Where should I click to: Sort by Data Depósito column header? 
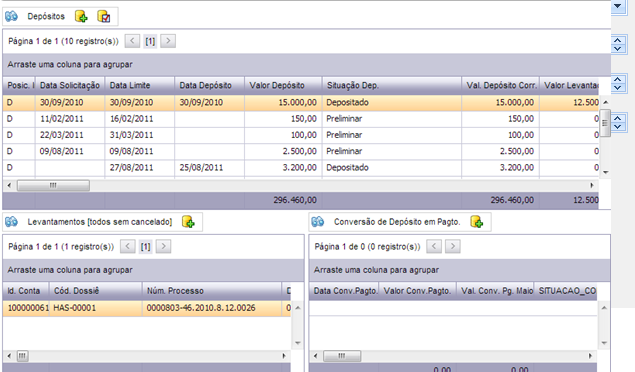click(209, 85)
